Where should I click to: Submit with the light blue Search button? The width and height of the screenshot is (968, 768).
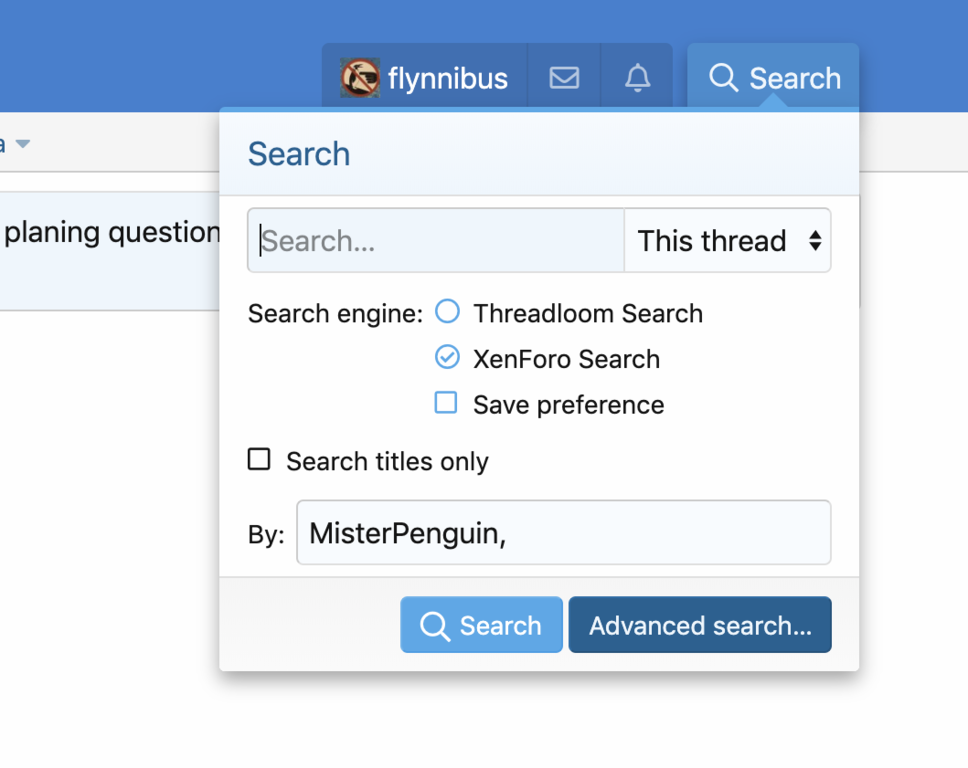click(482, 626)
